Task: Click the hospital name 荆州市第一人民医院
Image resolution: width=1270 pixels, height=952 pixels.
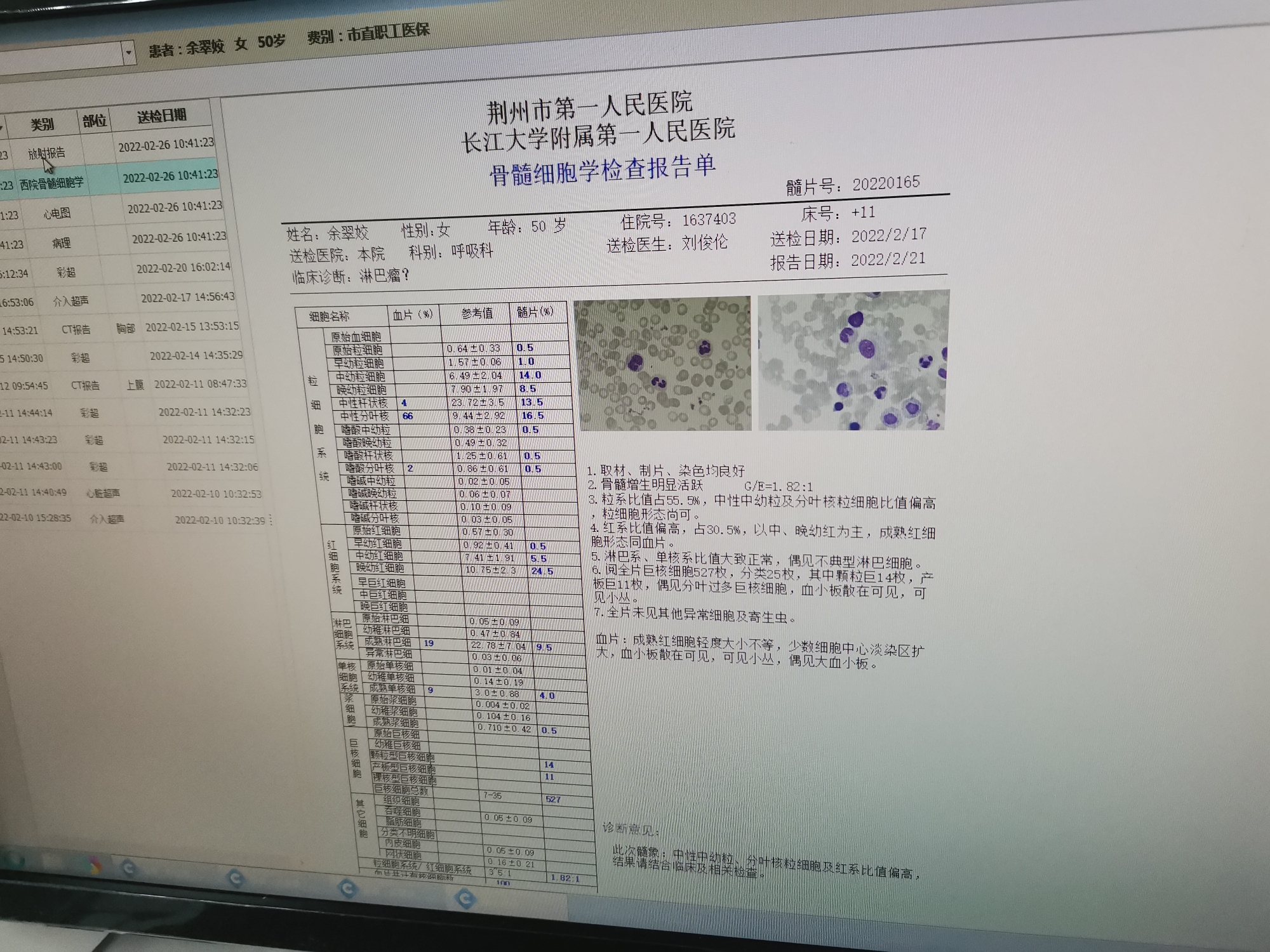Action: pyautogui.click(x=589, y=108)
